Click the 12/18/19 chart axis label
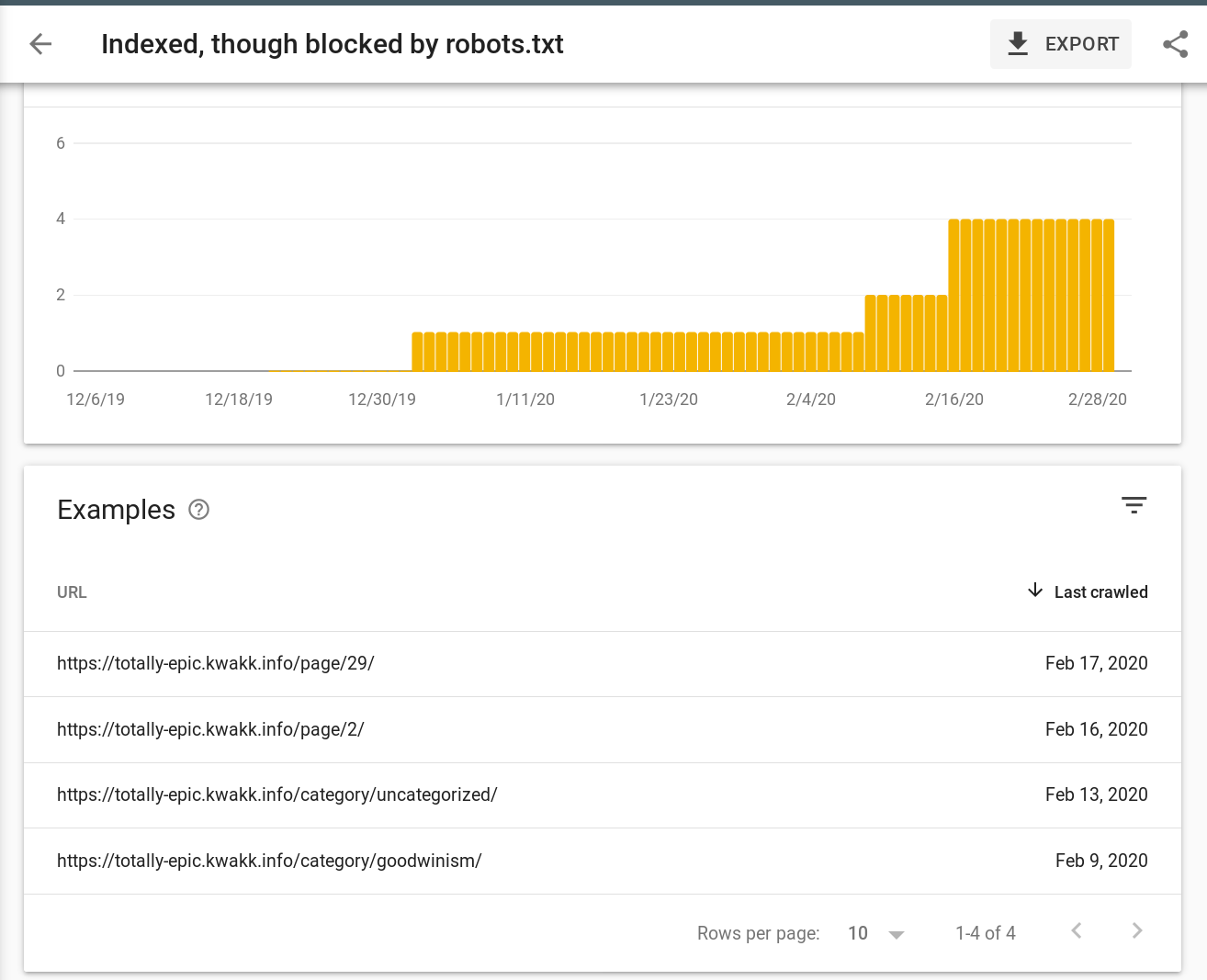 [x=239, y=400]
